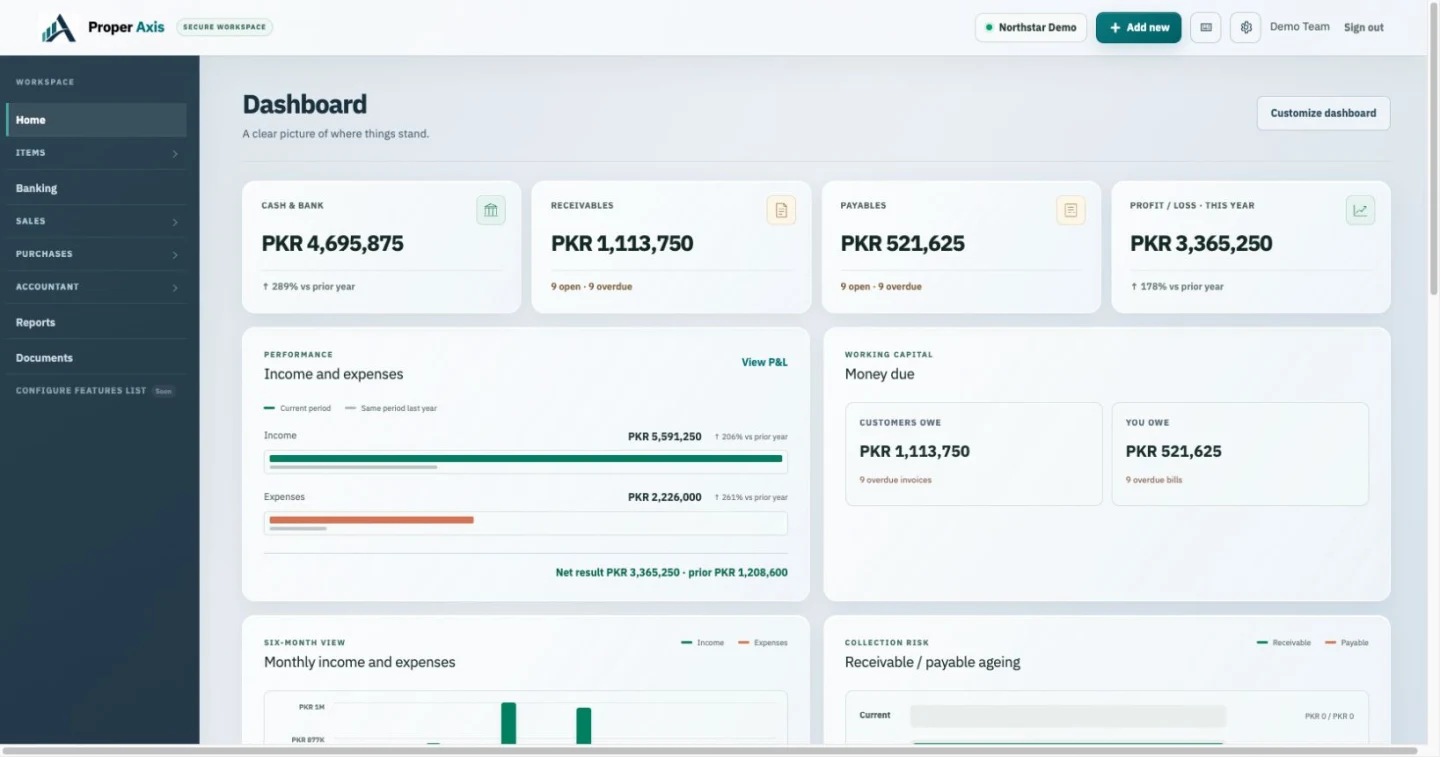
Task: Open the Customers Owe card
Action: (973, 454)
